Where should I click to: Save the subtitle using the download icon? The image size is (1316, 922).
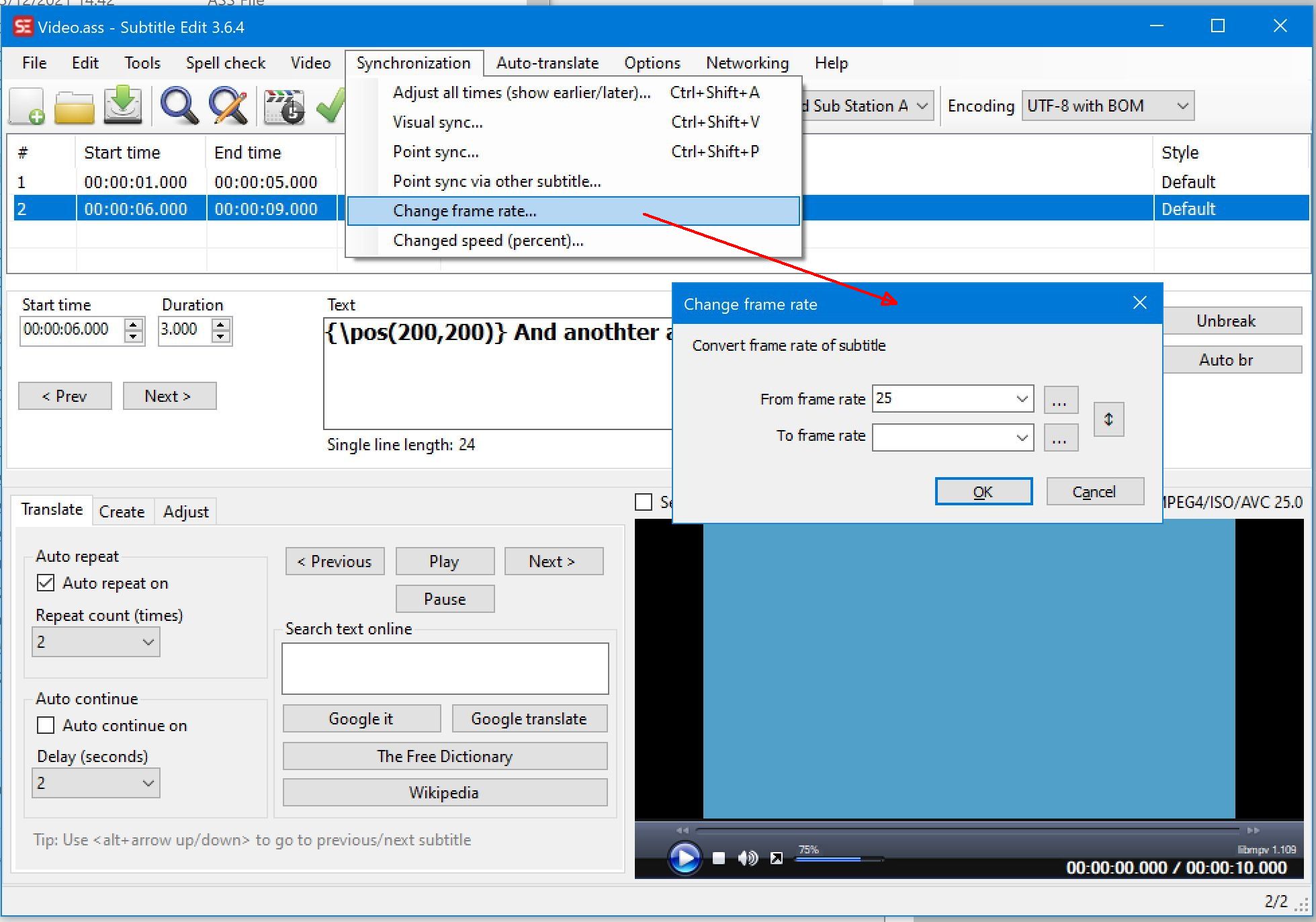123,106
